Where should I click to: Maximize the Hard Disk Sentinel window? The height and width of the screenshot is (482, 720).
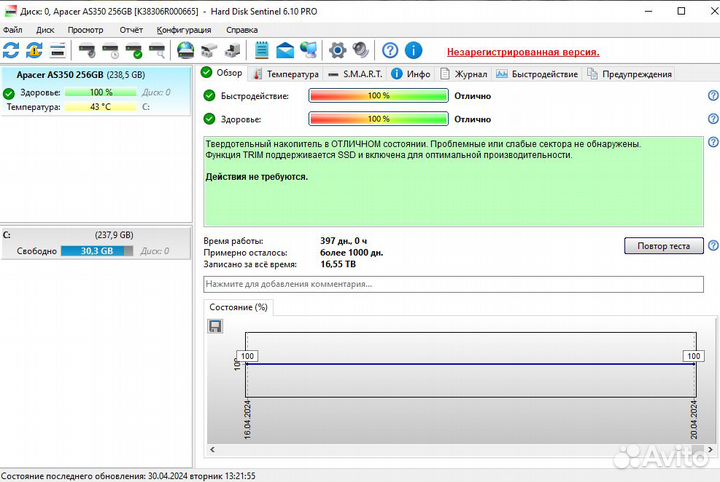[x=681, y=11]
